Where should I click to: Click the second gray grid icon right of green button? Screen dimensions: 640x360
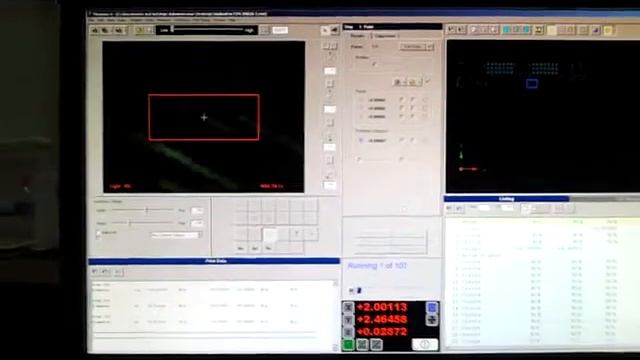(x=376, y=344)
